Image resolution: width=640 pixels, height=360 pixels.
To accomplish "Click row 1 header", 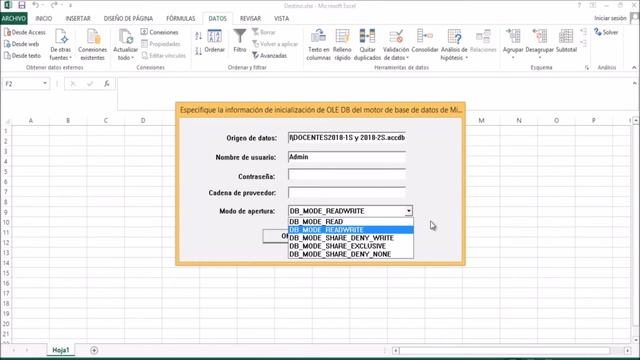I will click(6, 131).
